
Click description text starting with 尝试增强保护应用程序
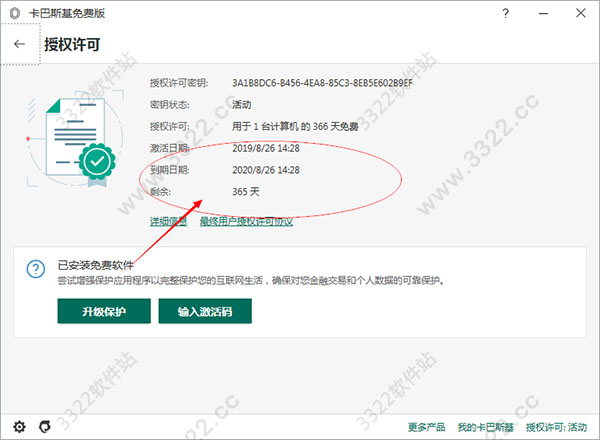251,281
